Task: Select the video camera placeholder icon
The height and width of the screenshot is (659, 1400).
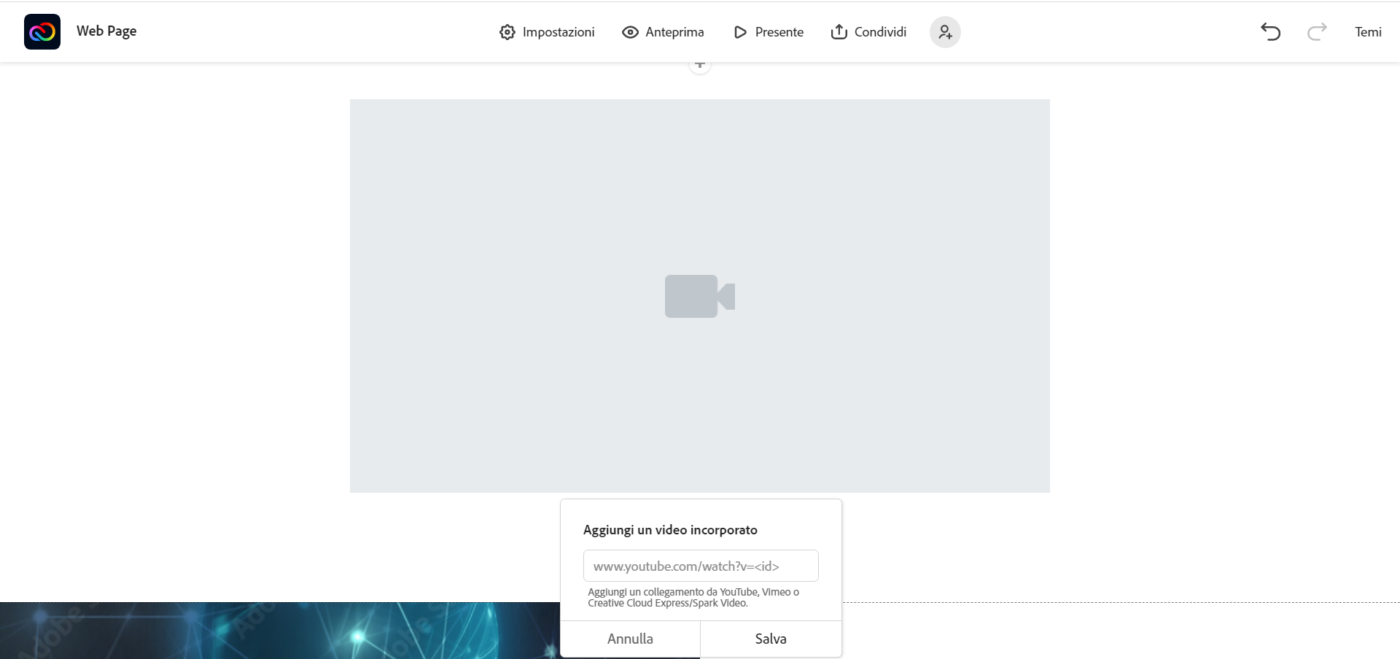Action: click(x=699, y=294)
